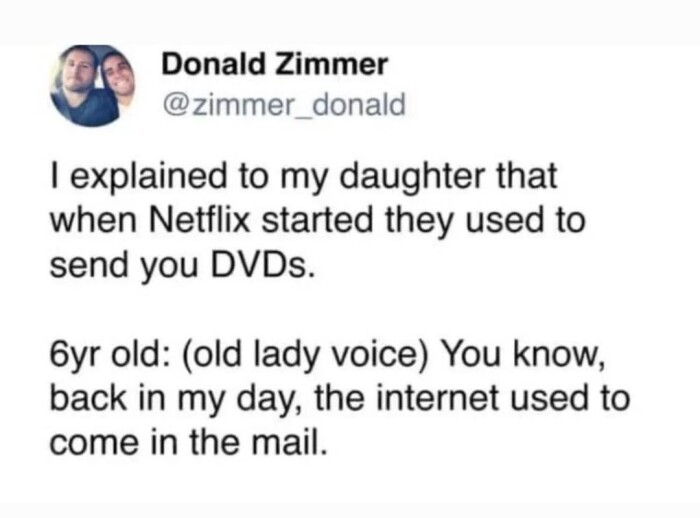Click the @zimmer_donald handle
Viewport: 700px width, 518px height.
tap(283, 104)
